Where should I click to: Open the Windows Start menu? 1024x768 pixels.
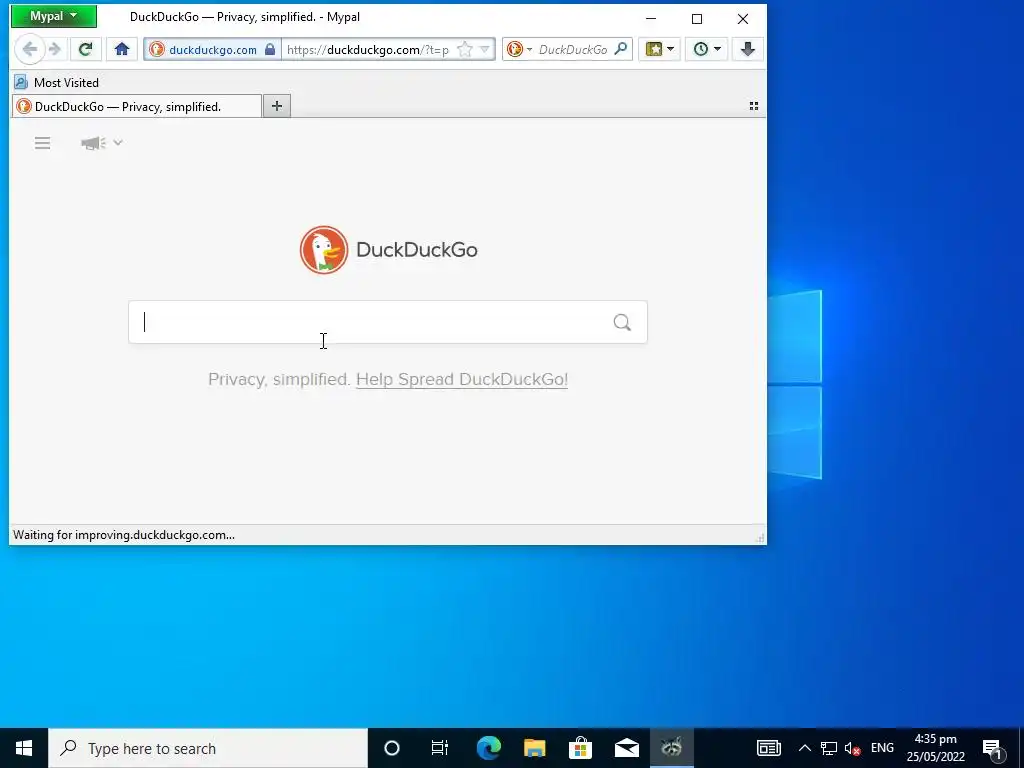pyautogui.click(x=24, y=748)
